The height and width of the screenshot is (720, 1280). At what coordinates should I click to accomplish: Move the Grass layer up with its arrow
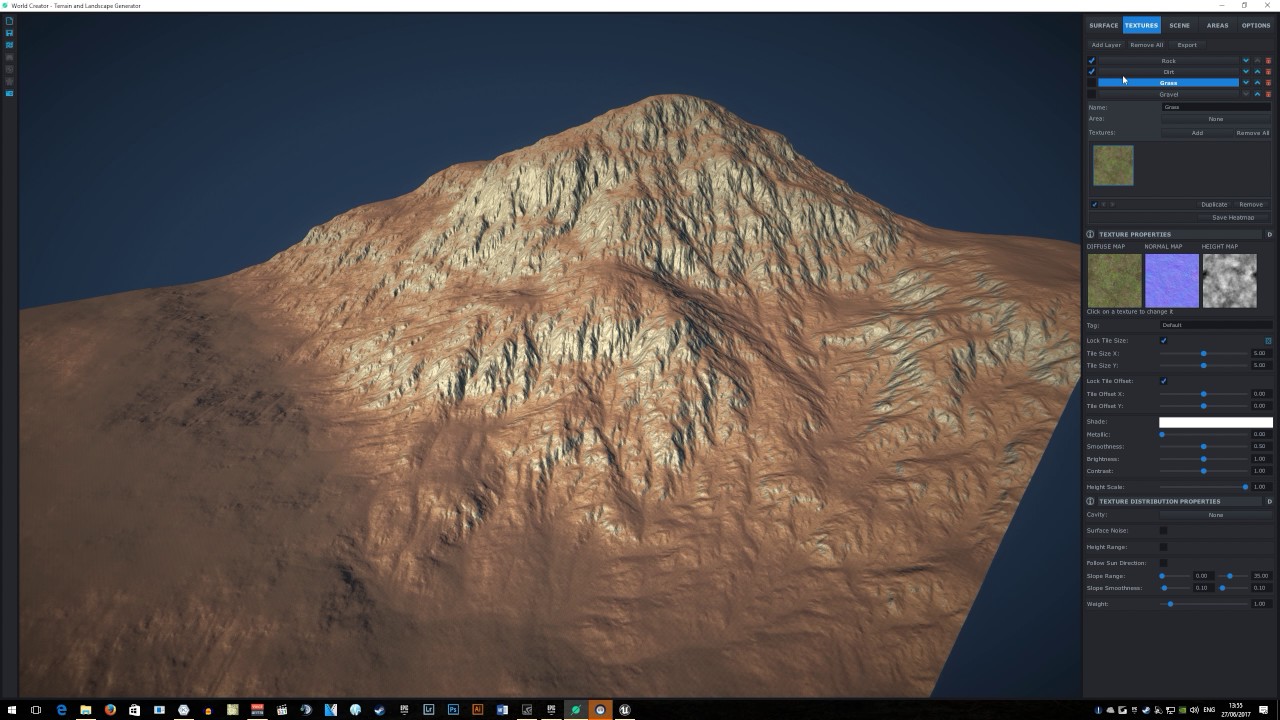(1257, 83)
